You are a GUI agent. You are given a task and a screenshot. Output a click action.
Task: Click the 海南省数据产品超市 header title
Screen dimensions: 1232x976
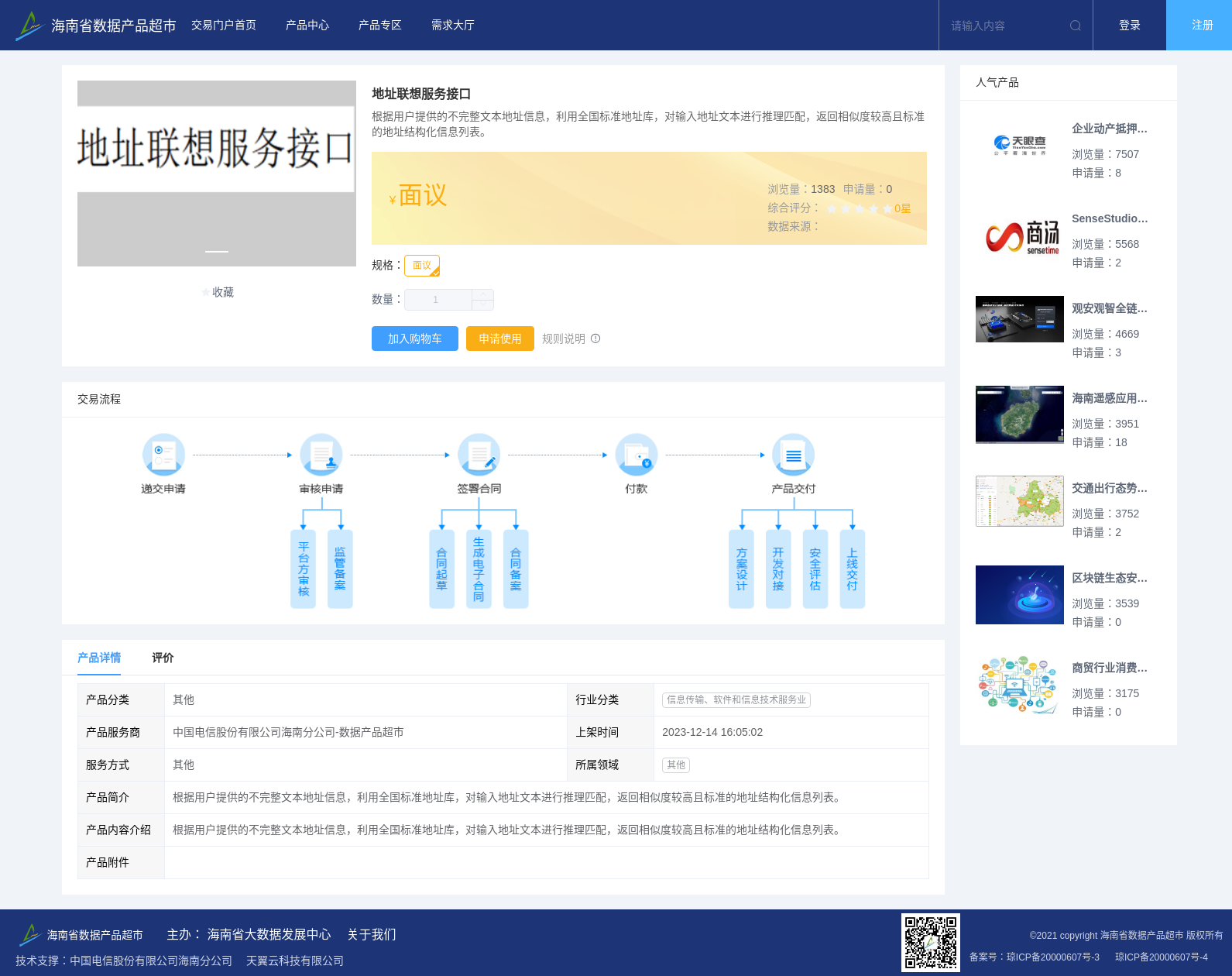114,26
